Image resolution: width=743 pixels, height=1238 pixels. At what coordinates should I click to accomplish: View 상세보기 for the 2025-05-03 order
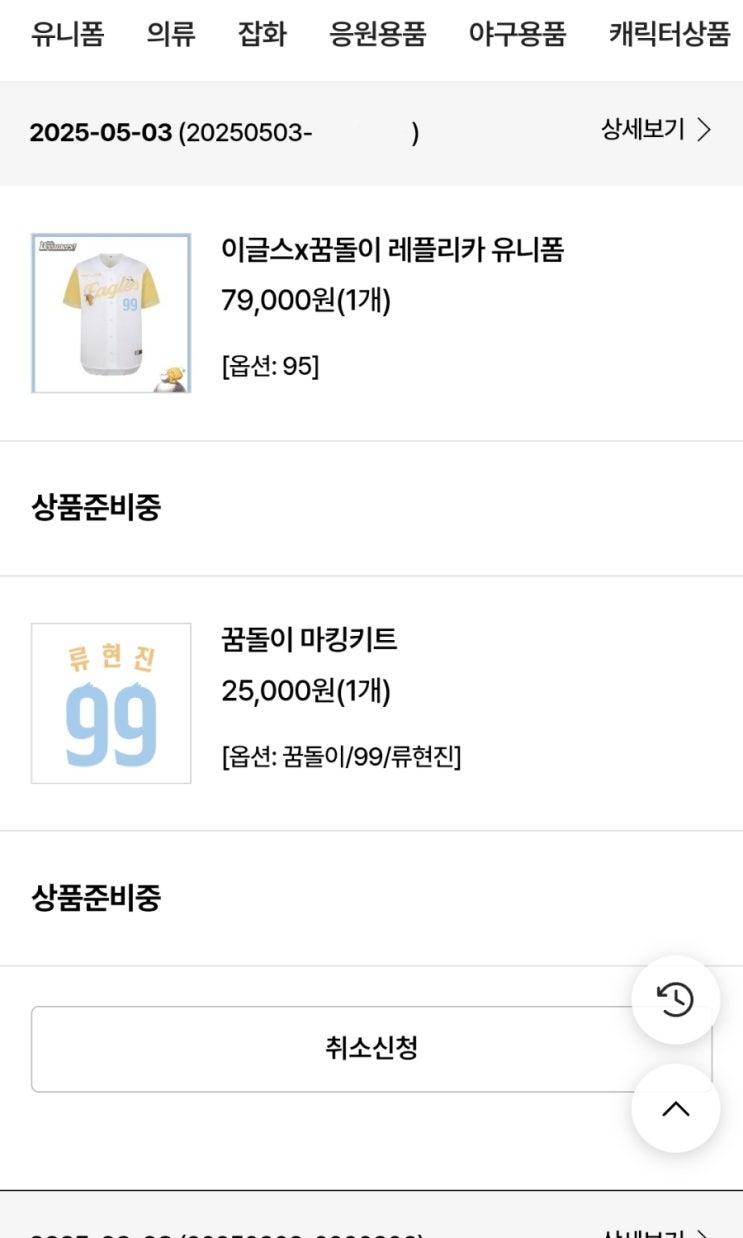click(x=643, y=130)
